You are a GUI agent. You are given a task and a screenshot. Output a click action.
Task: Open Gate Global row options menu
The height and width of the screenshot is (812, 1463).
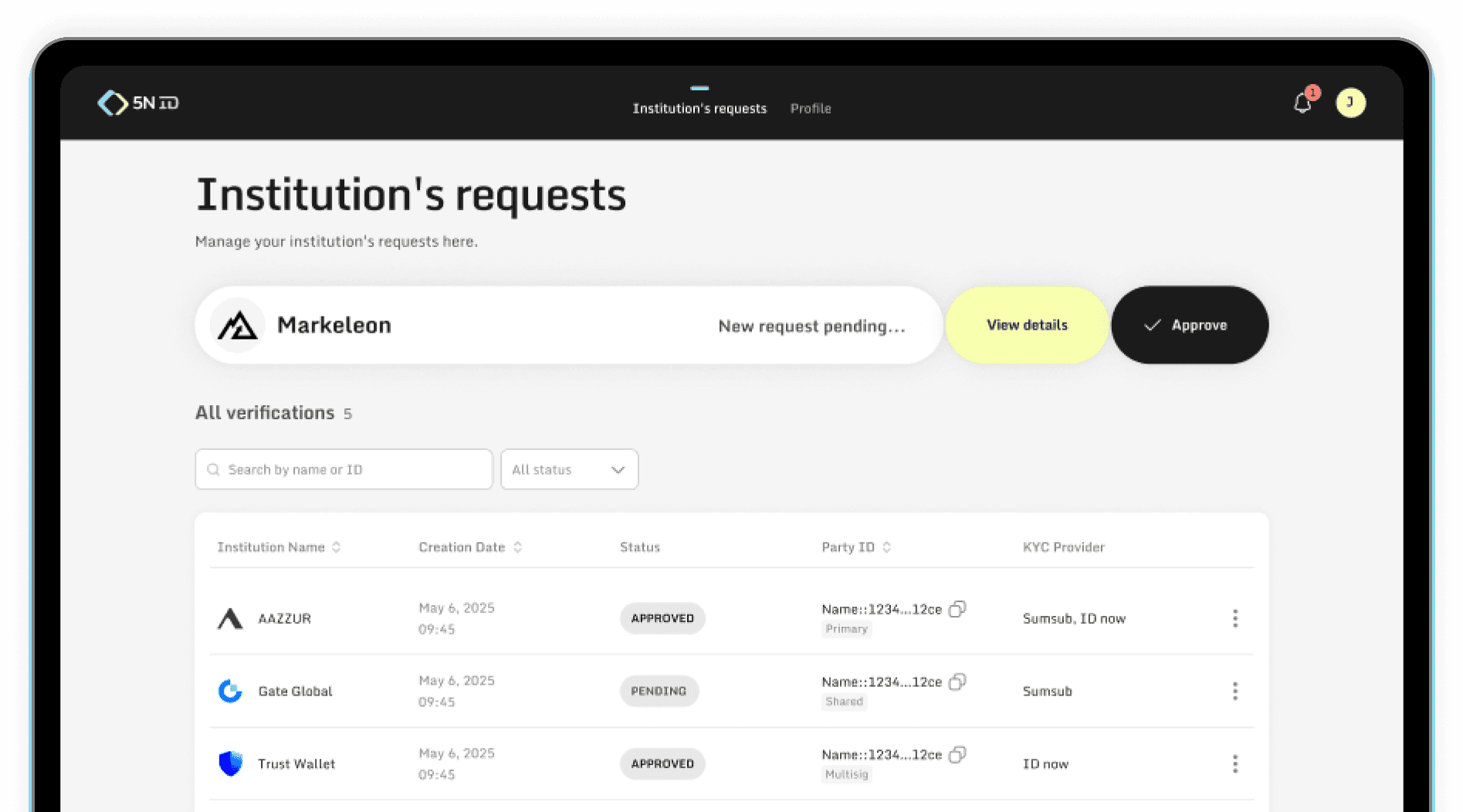[x=1234, y=691]
